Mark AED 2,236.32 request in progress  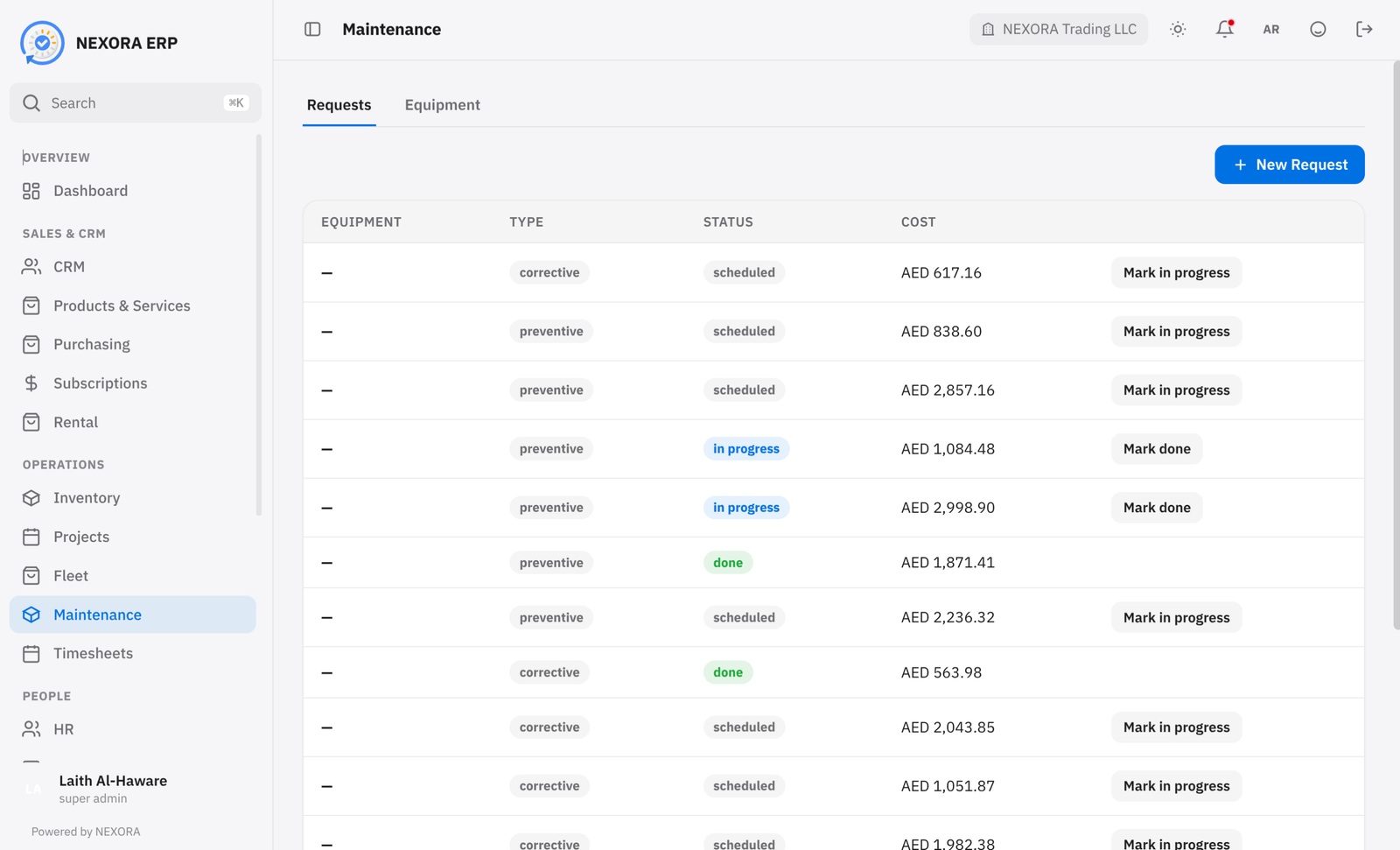1176,618
